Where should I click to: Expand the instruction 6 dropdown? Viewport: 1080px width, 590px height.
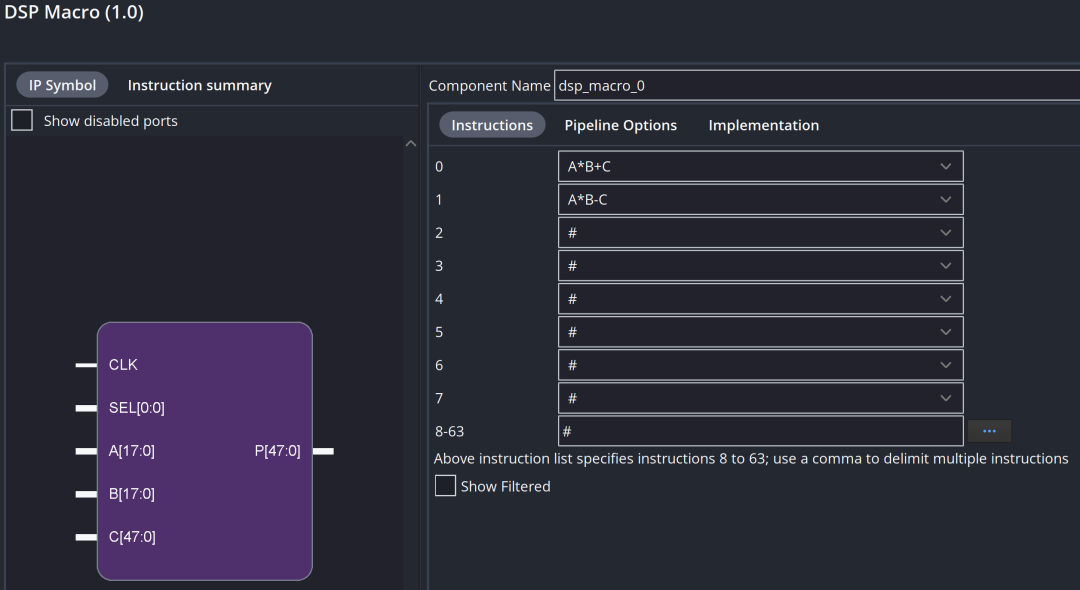pos(760,365)
